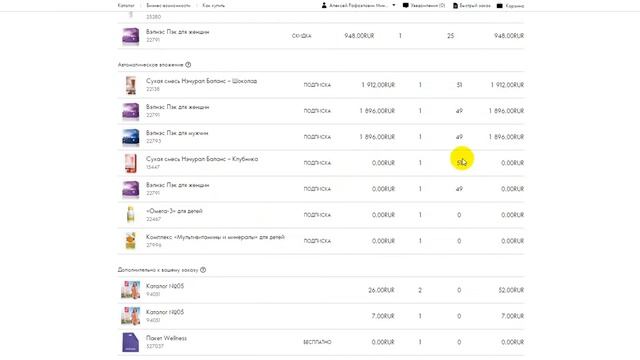Select the 52.00RUR total for Каталог №05
The image size is (640, 360).
(x=511, y=290)
